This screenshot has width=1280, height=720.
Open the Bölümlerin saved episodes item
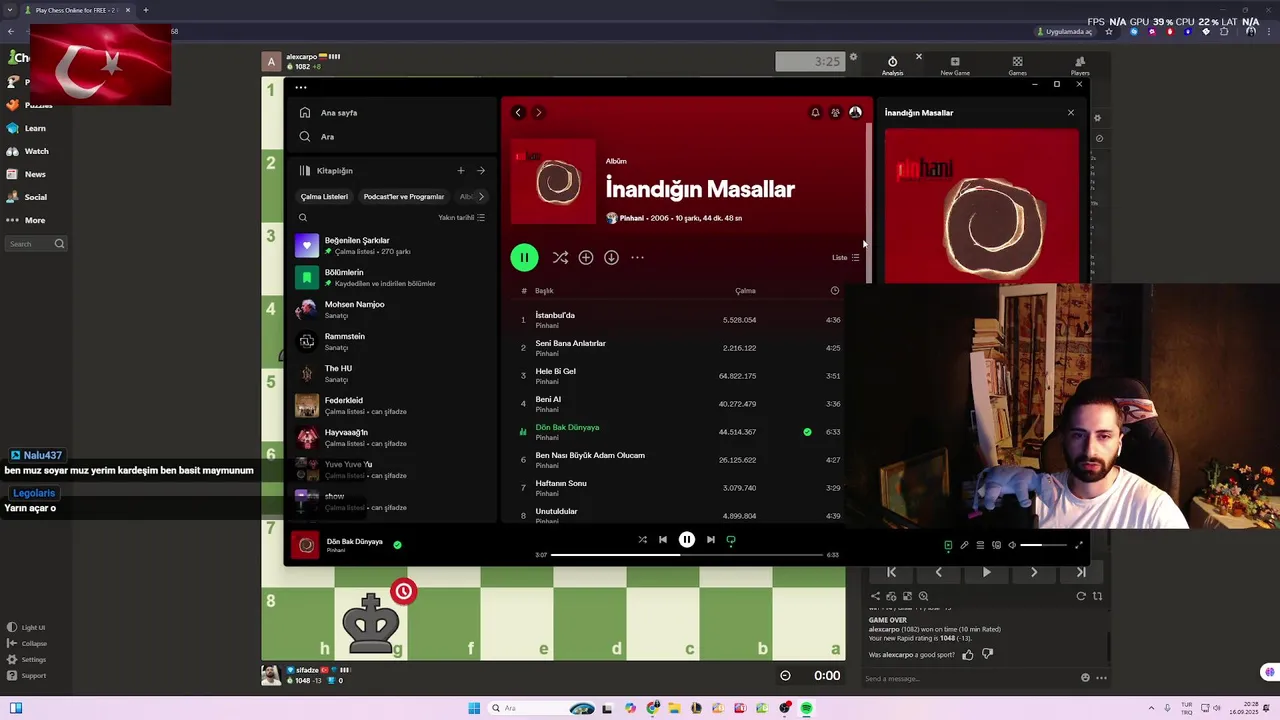[391, 277]
